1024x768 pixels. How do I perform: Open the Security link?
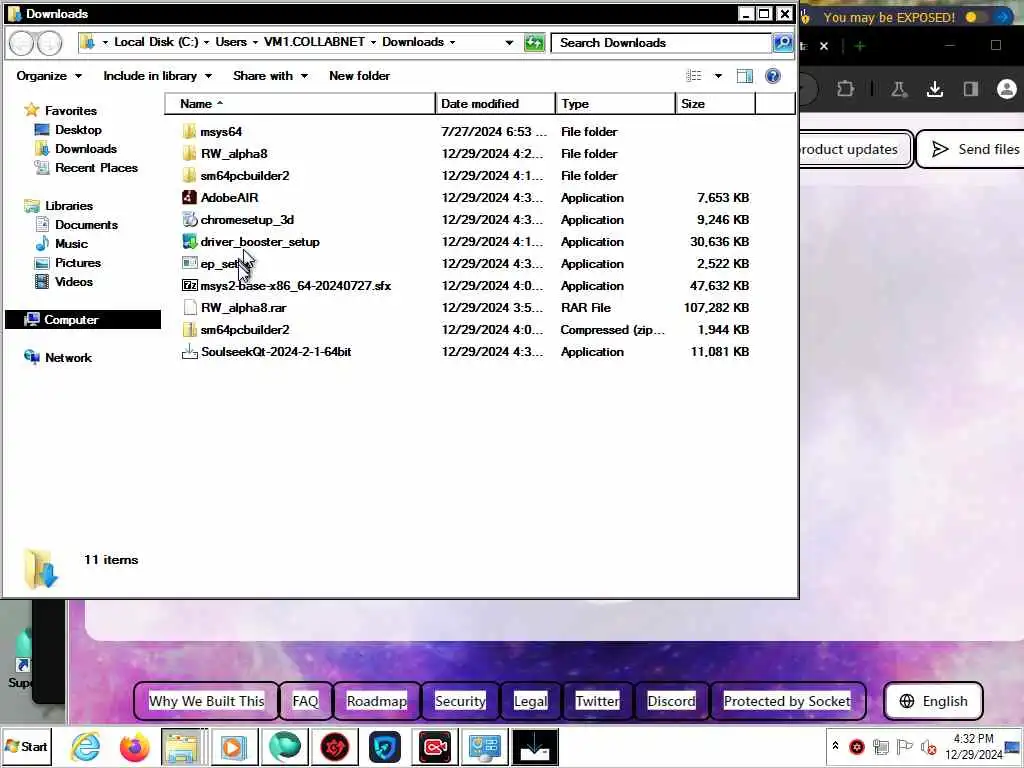click(x=460, y=701)
